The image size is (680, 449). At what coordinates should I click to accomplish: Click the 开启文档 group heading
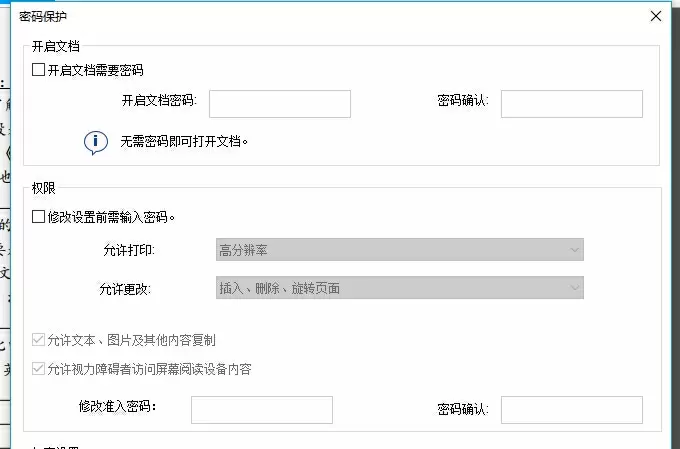click(x=56, y=46)
